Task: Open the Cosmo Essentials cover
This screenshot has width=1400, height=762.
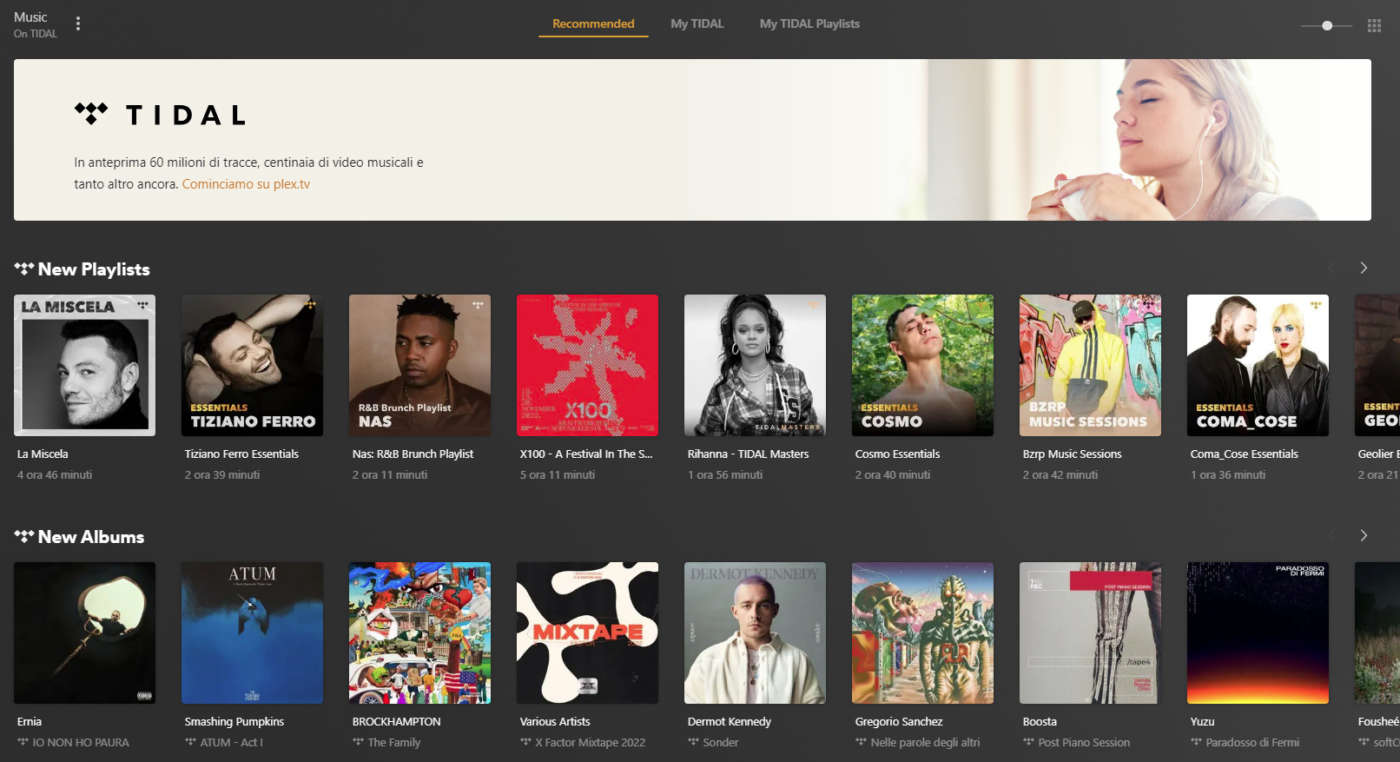Action: click(923, 365)
